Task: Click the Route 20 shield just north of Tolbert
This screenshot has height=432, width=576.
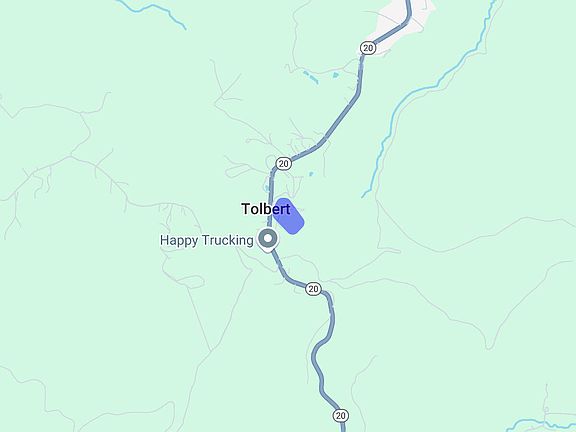Action: [x=283, y=163]
